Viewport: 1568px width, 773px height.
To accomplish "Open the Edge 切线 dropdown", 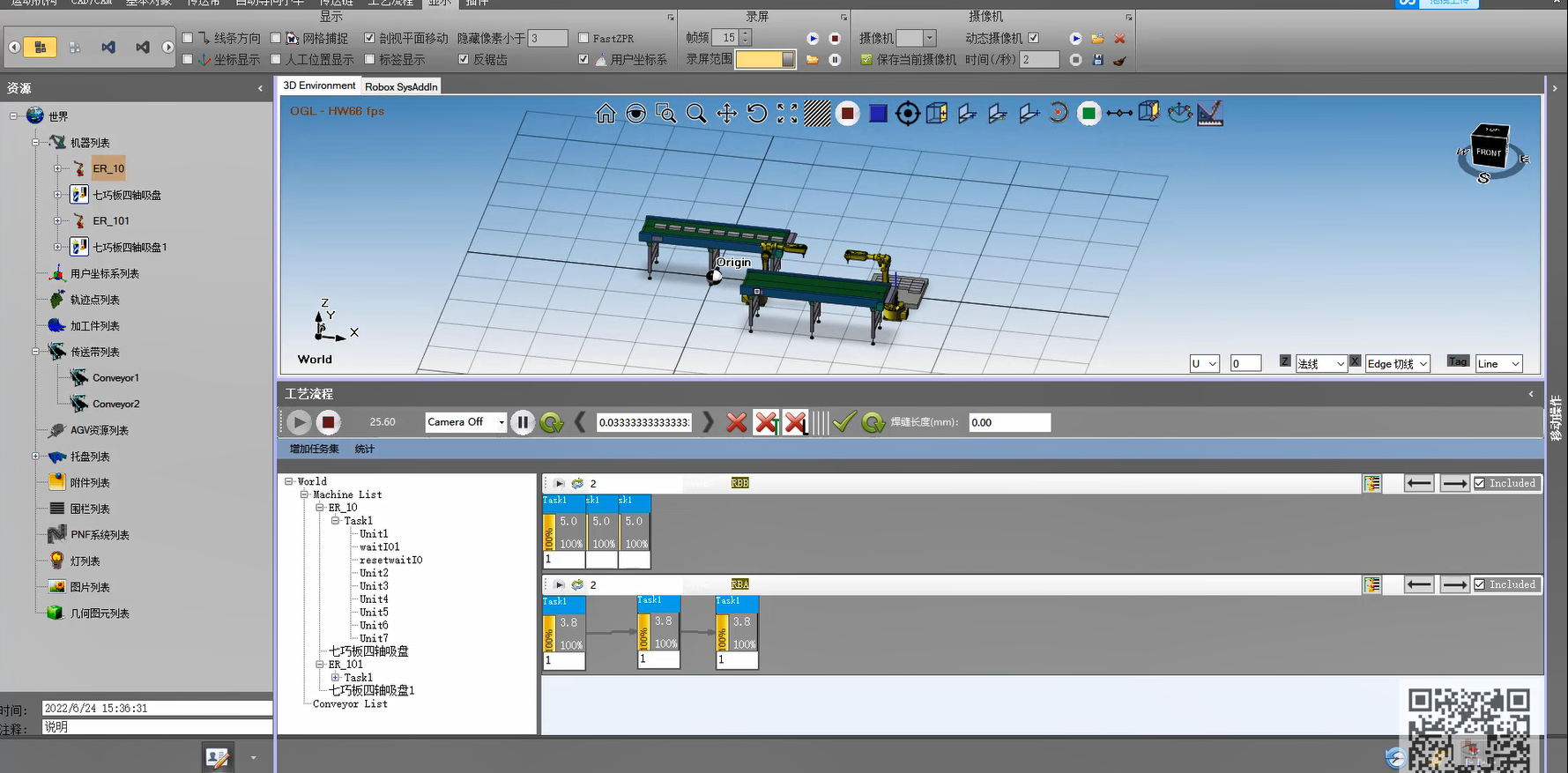I will (x=1423, y=364).
